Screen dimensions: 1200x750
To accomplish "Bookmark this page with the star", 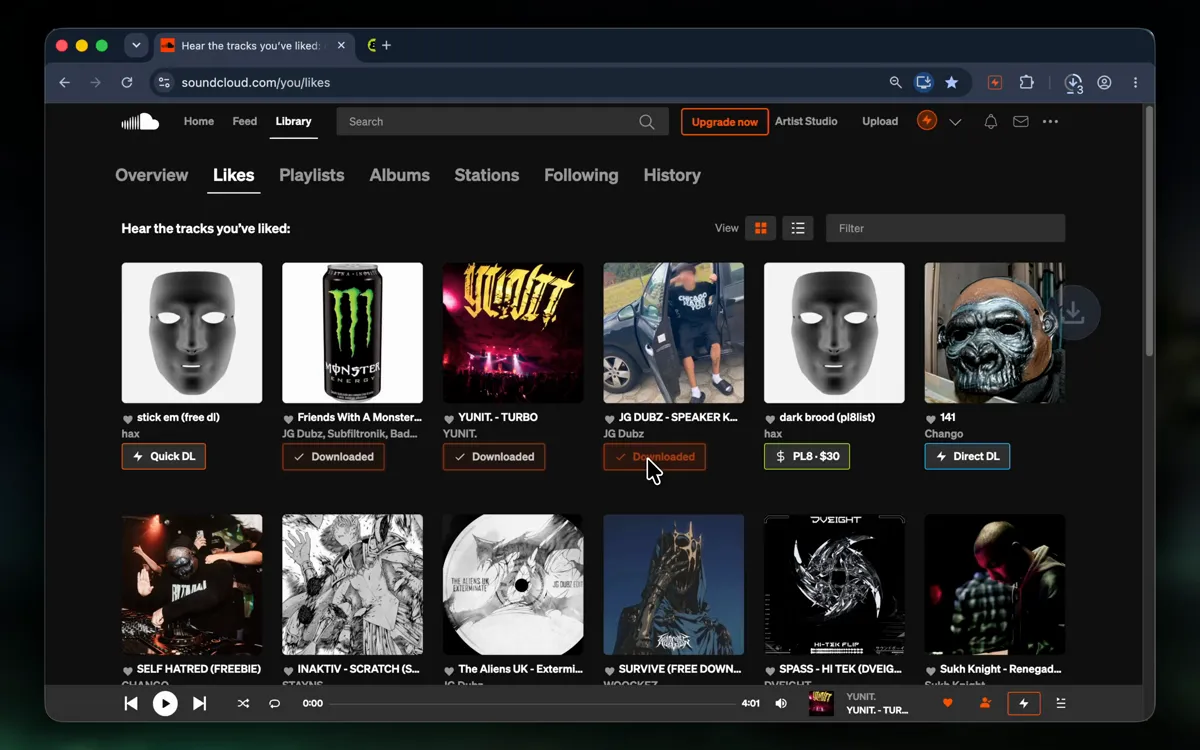I will pyautogui.click(x=952, y=83).
